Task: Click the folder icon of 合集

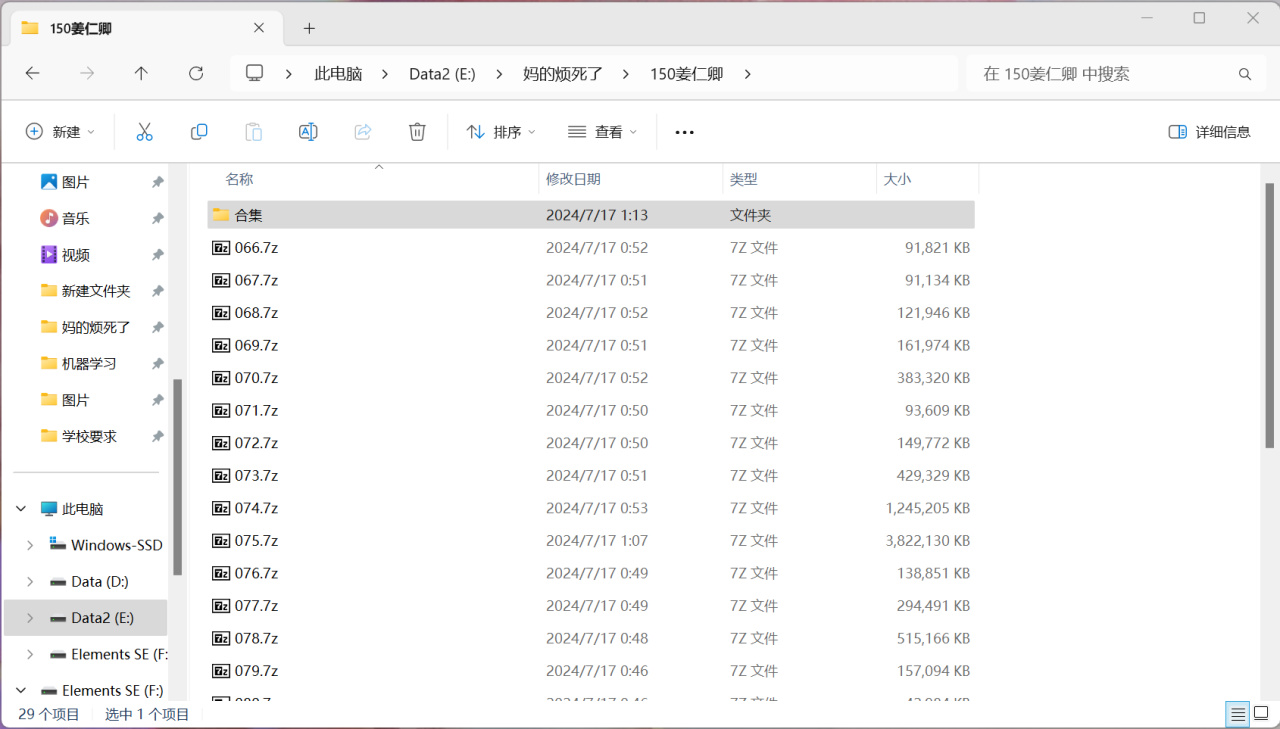Action: pyautogui.click(x=221, y=214)
